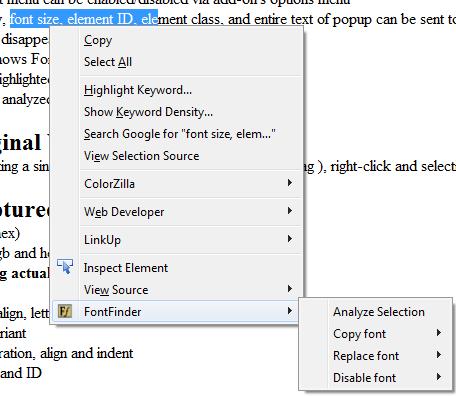Expand the Copy font submenu arrow
The height and width of the screenshot is (396, 456).
439,333
